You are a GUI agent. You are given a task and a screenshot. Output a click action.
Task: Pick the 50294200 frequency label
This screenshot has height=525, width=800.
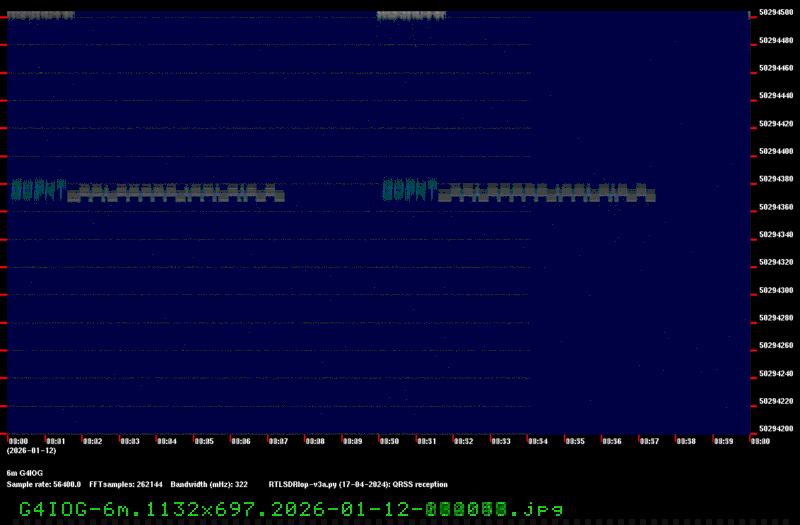point(776,428)
